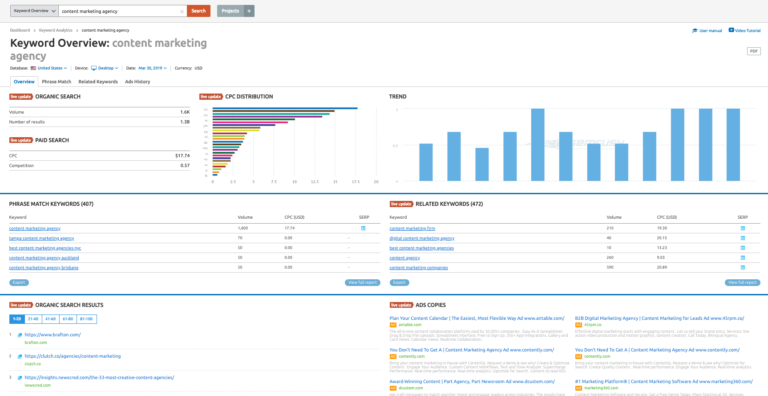Click external link icon beside brafton.com URL
768x396 pixels.
click(20, 335)
